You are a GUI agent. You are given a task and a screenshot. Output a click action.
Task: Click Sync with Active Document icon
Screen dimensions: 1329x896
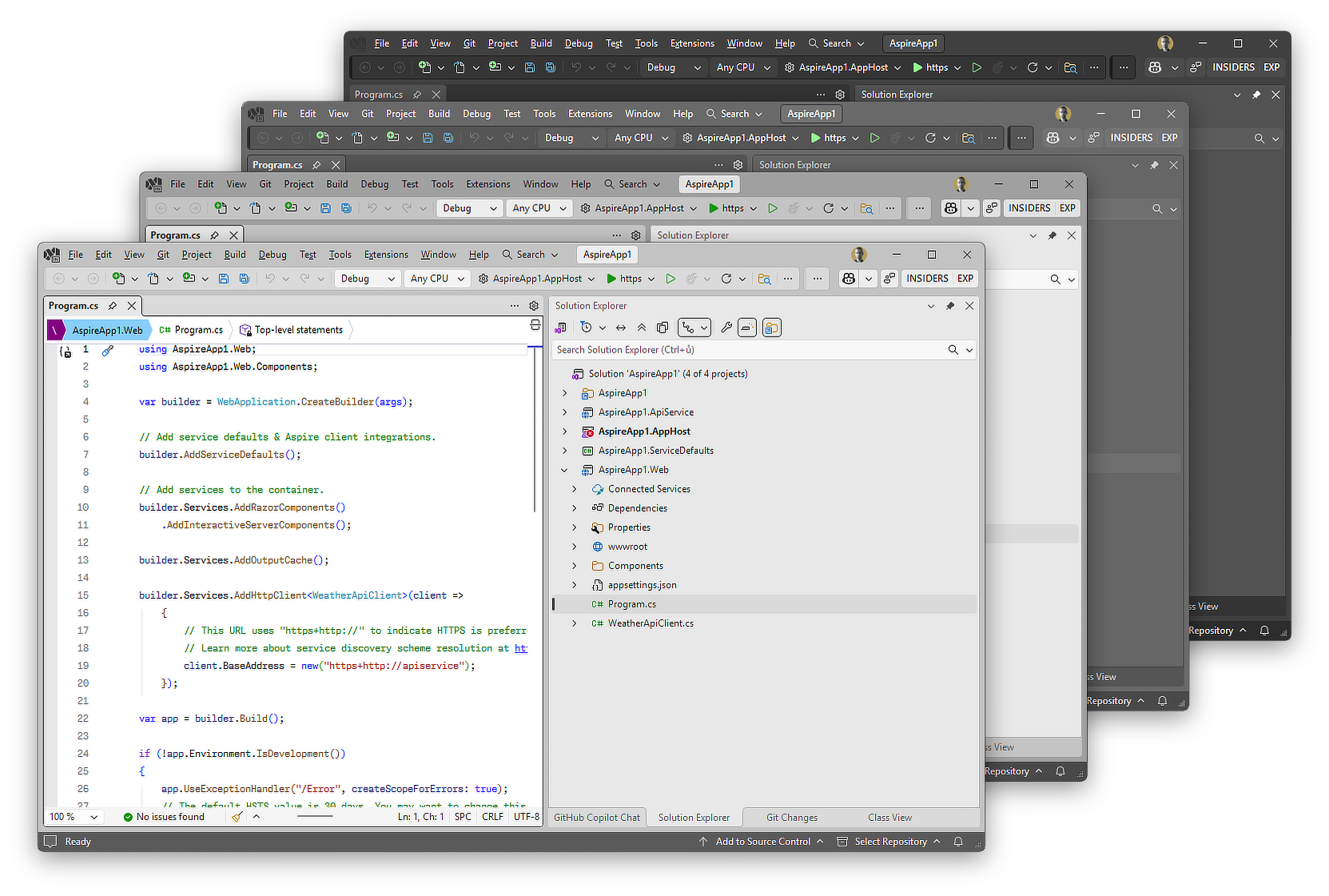click(621, 328)
